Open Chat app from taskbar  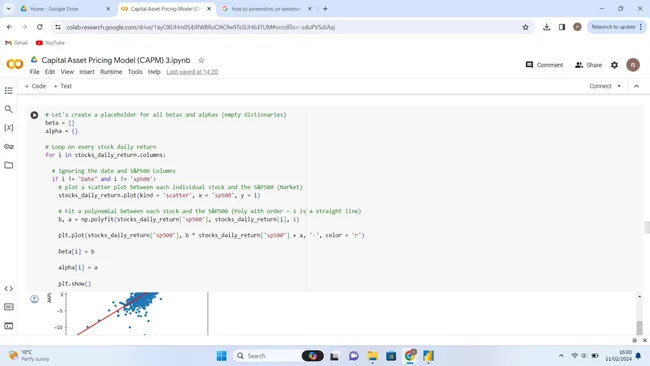354,356
